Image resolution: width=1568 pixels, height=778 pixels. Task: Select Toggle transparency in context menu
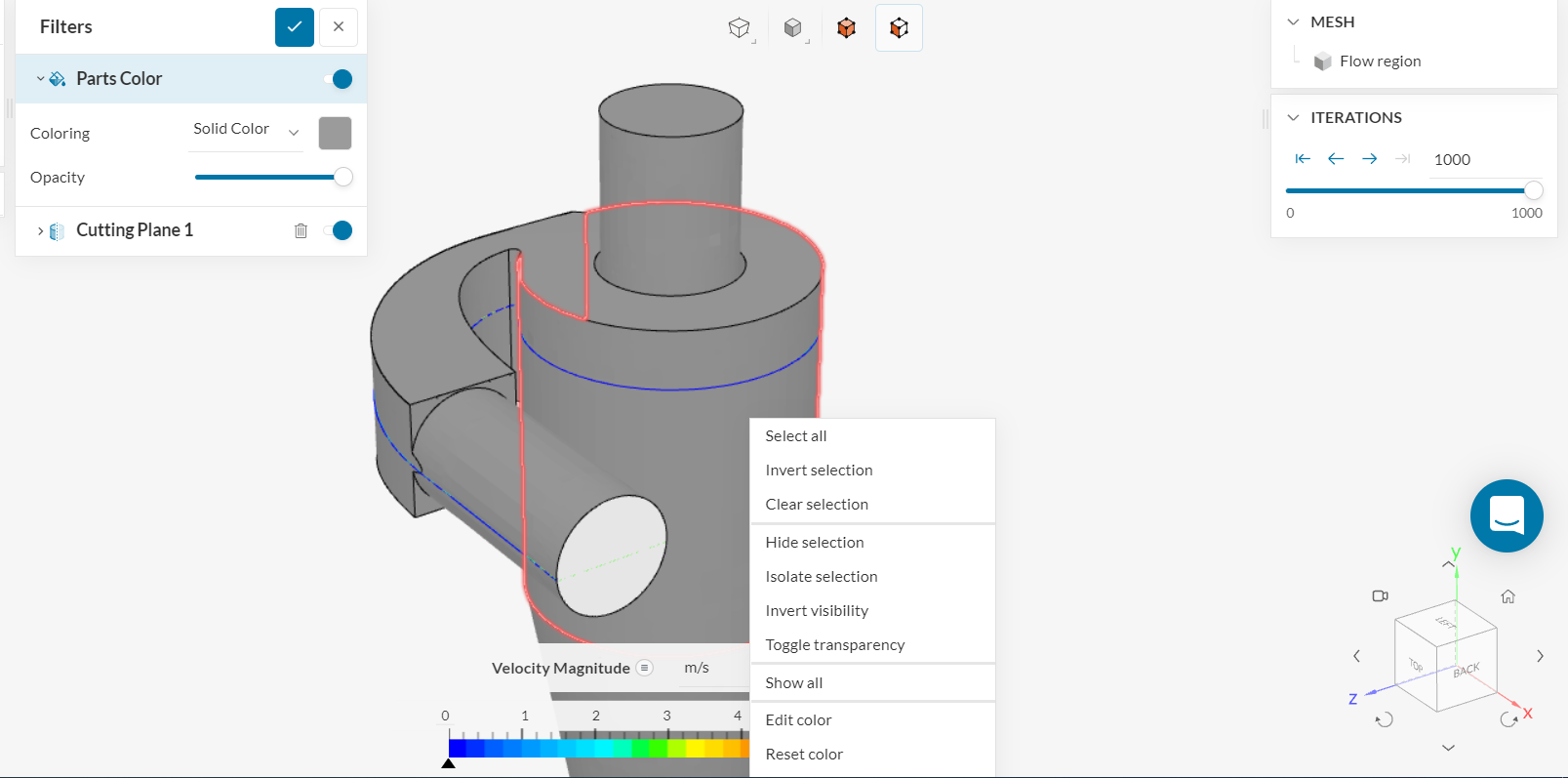coord(834,645)
